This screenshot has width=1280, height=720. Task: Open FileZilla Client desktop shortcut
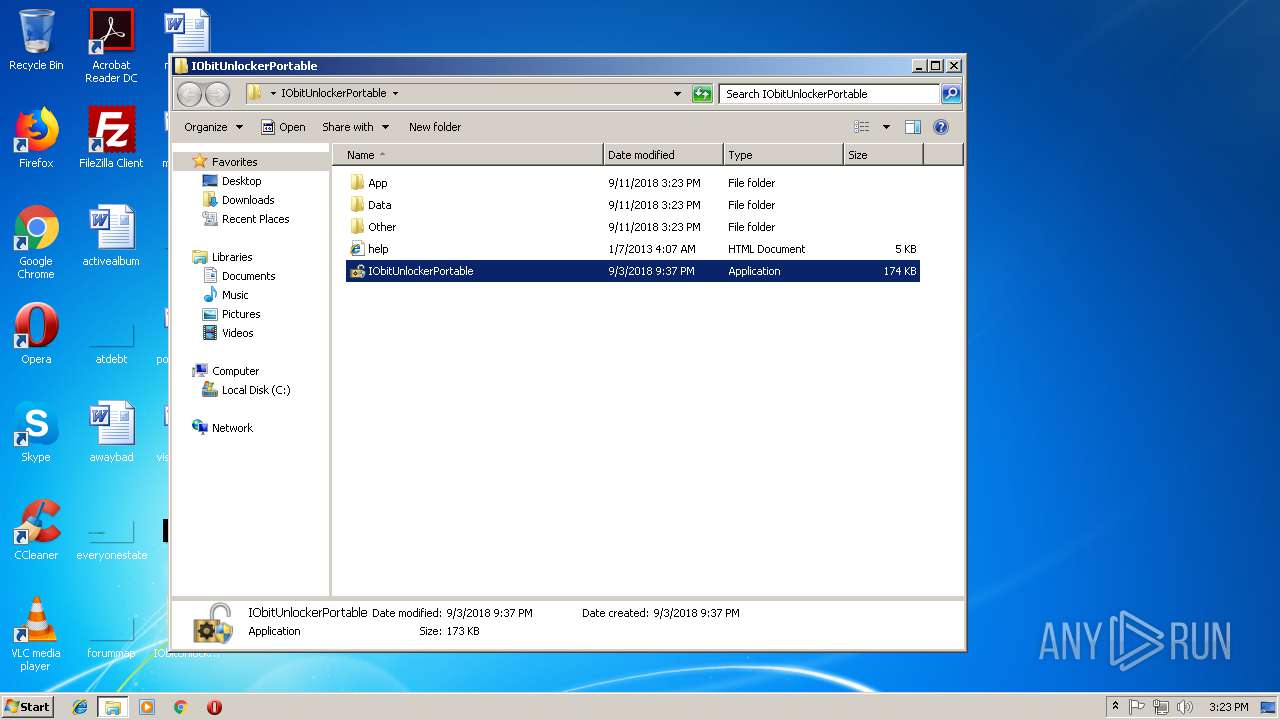pyautogui.click(x=111, y=138)
